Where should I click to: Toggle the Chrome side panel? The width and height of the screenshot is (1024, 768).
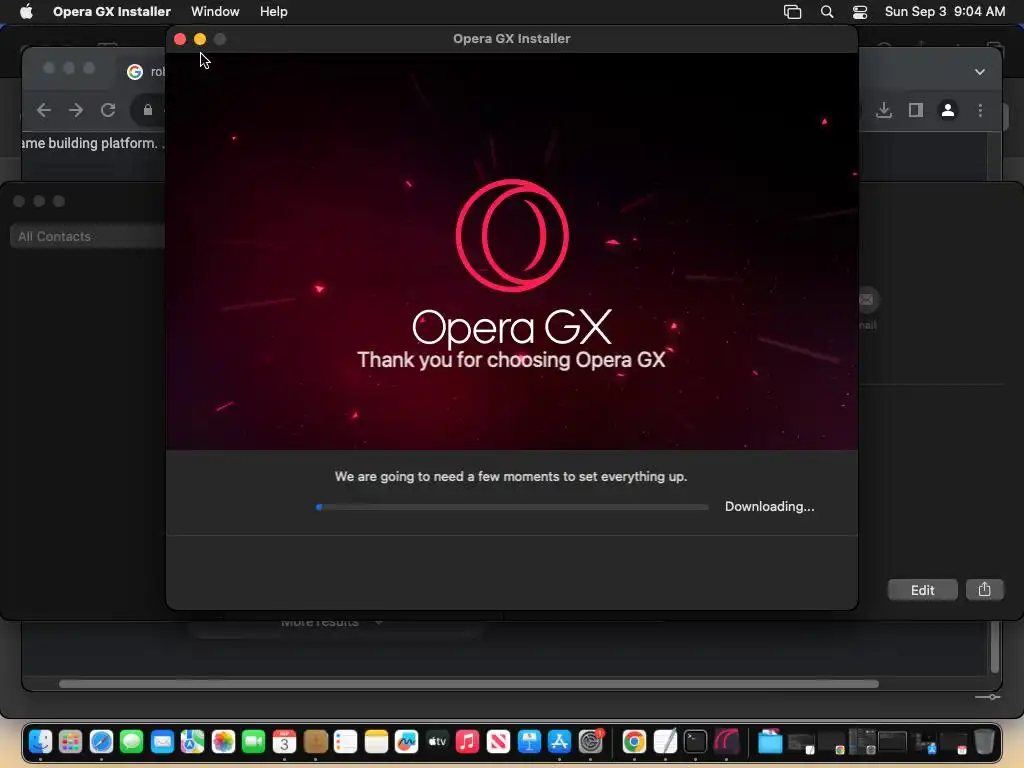(x=916, y=110)
